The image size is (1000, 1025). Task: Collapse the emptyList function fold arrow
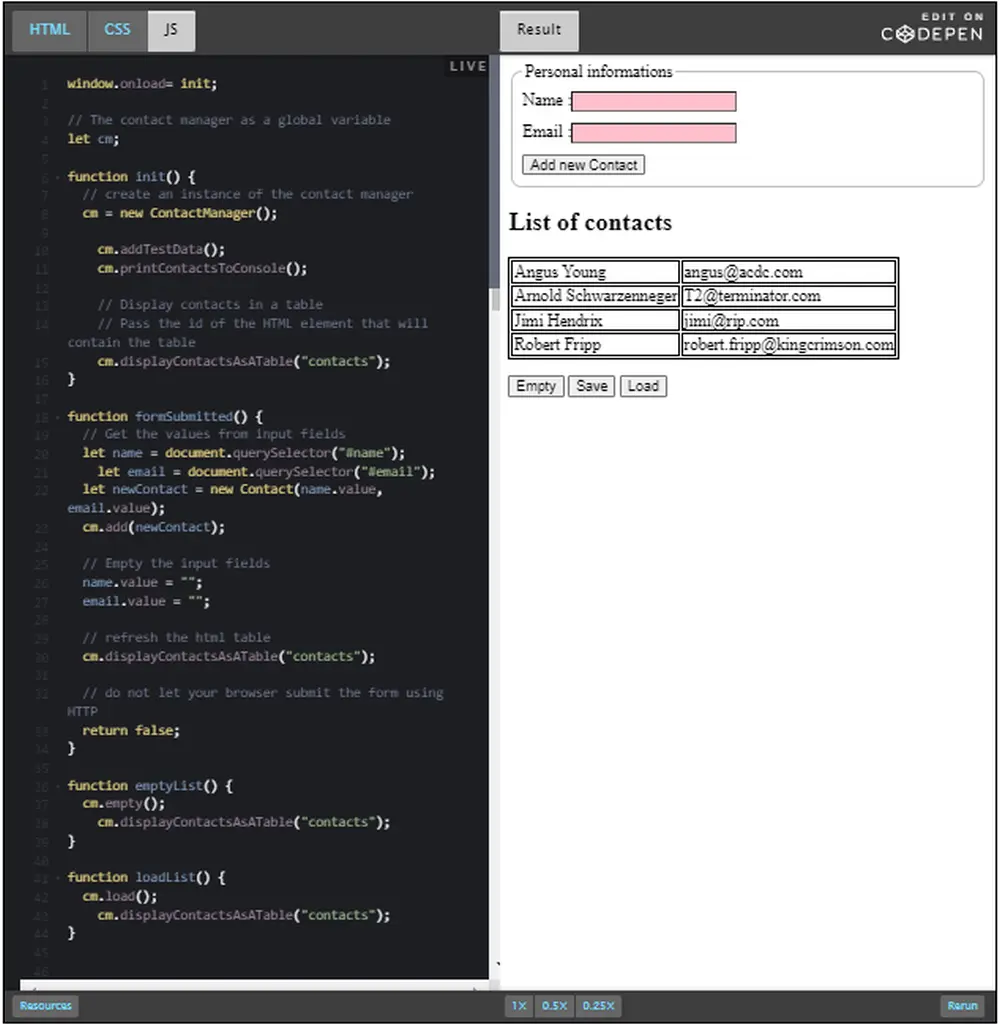(x=58, y=786)
